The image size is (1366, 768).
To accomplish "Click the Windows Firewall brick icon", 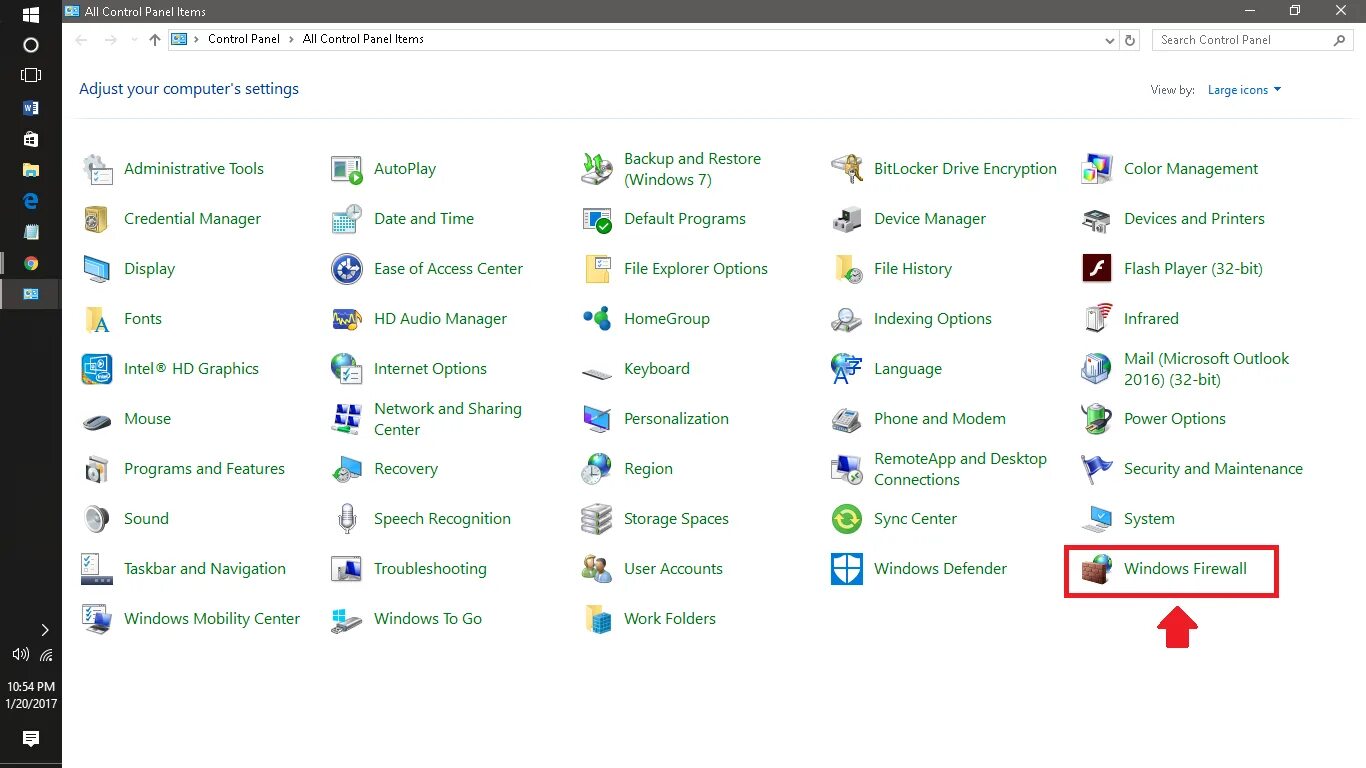I will coord(1097,569).
